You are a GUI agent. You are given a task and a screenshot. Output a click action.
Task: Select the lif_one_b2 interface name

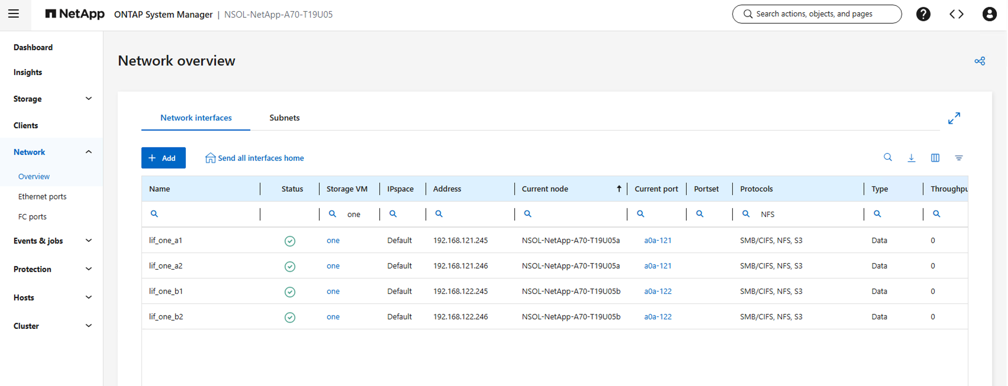166,317
